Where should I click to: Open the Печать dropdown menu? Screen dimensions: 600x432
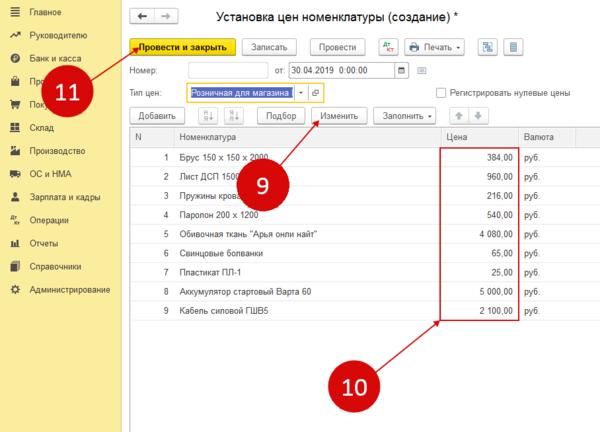click(438, 47)
